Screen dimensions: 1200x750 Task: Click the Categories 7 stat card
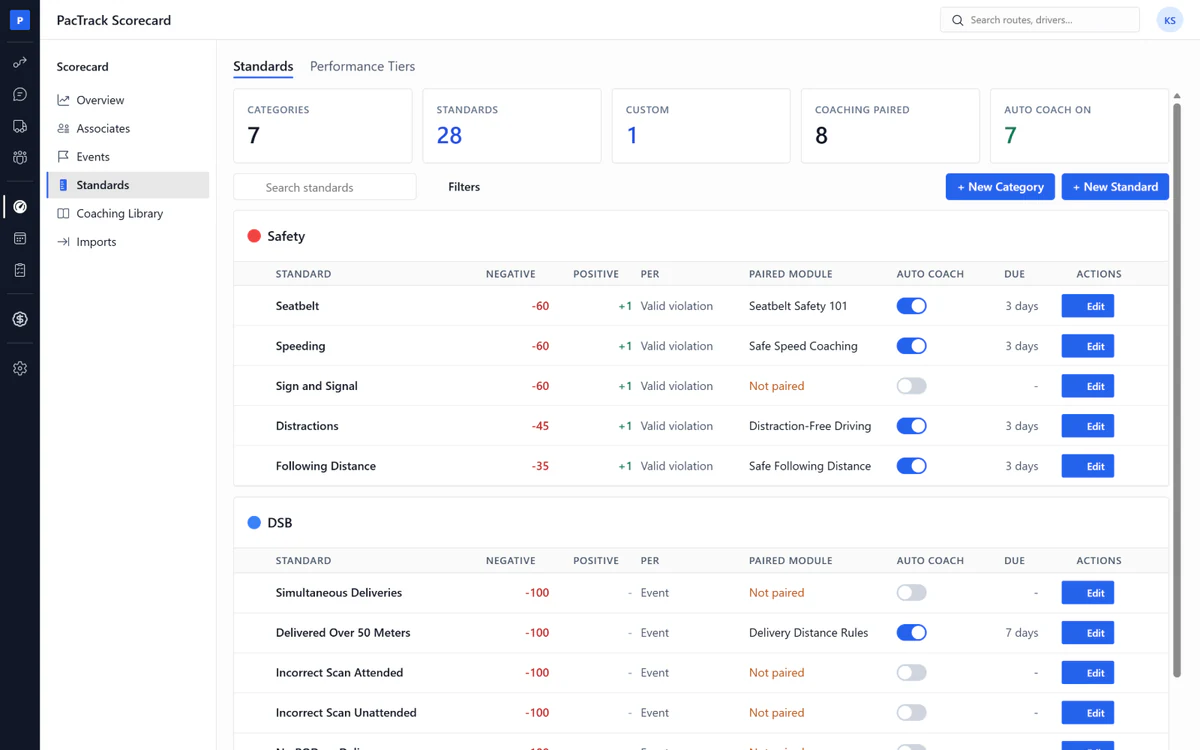point(323,126)
